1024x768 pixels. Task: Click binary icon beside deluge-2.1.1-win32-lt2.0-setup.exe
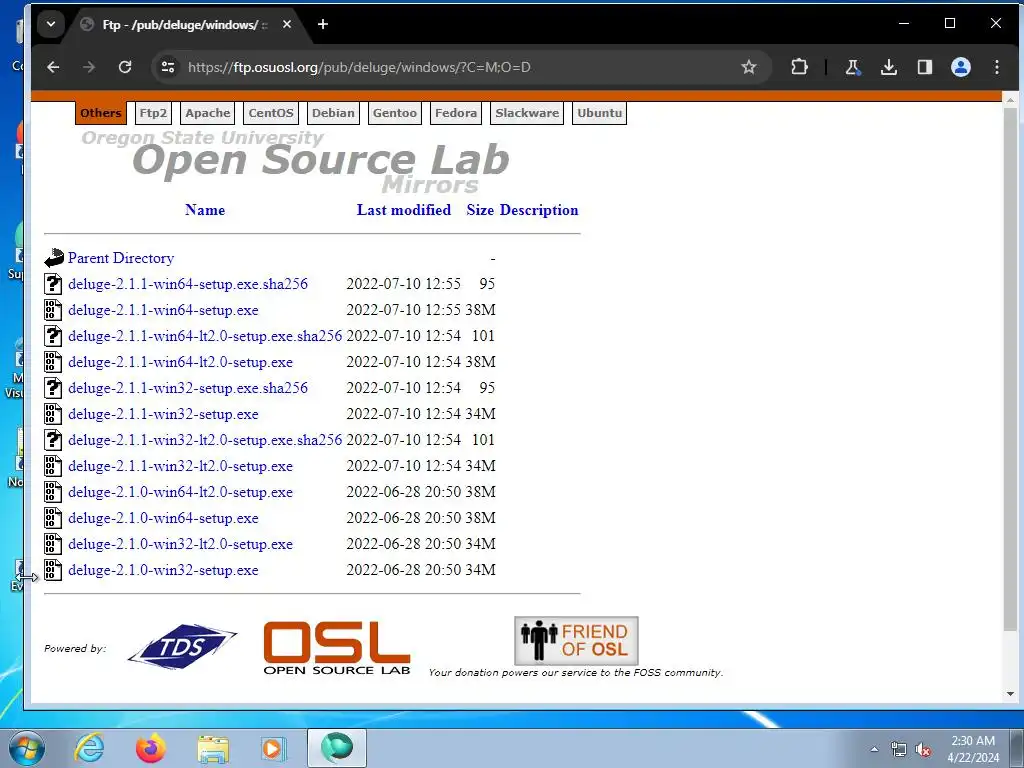pyautogui.click(x=53, y=466)
